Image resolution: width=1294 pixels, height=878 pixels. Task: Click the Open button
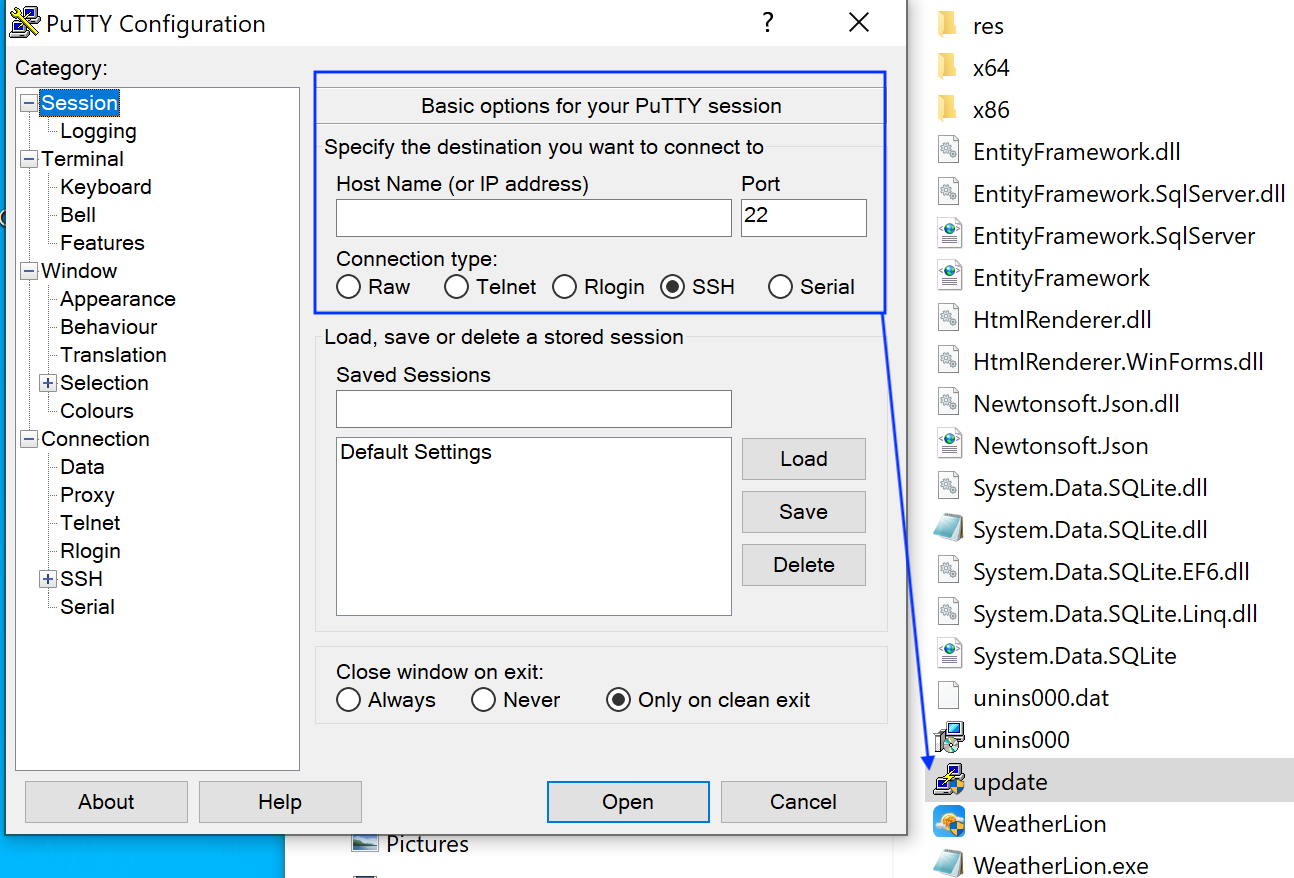click(627, 802)
